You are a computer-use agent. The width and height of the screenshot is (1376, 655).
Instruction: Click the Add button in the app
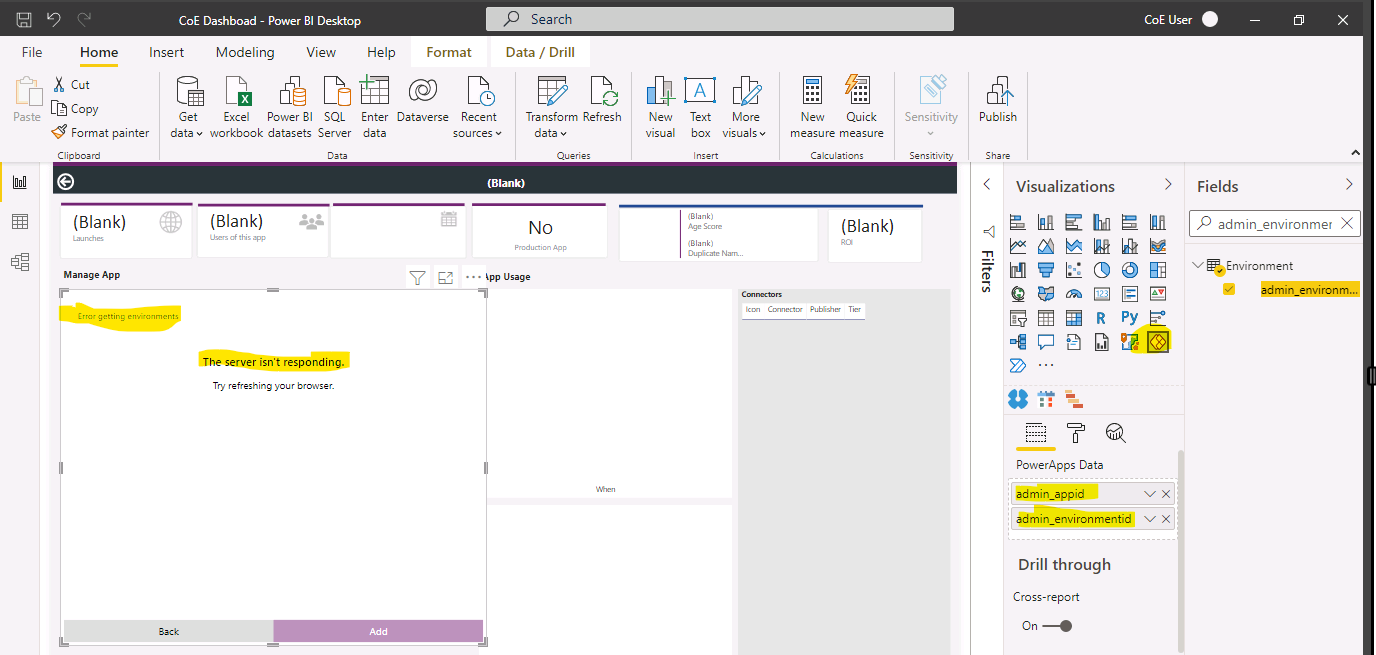(378, 631)
